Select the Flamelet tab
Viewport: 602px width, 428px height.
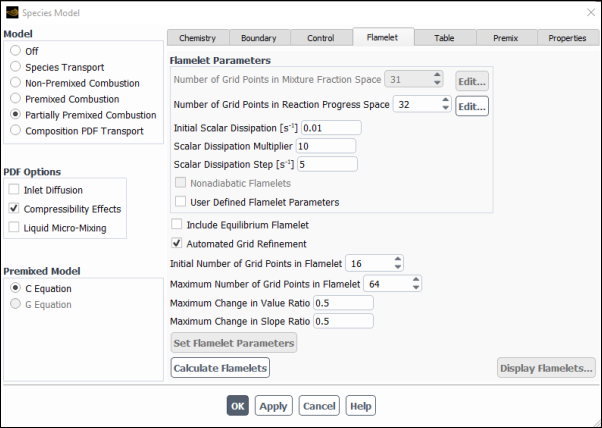pyautogui.click(x=383, y=37)
